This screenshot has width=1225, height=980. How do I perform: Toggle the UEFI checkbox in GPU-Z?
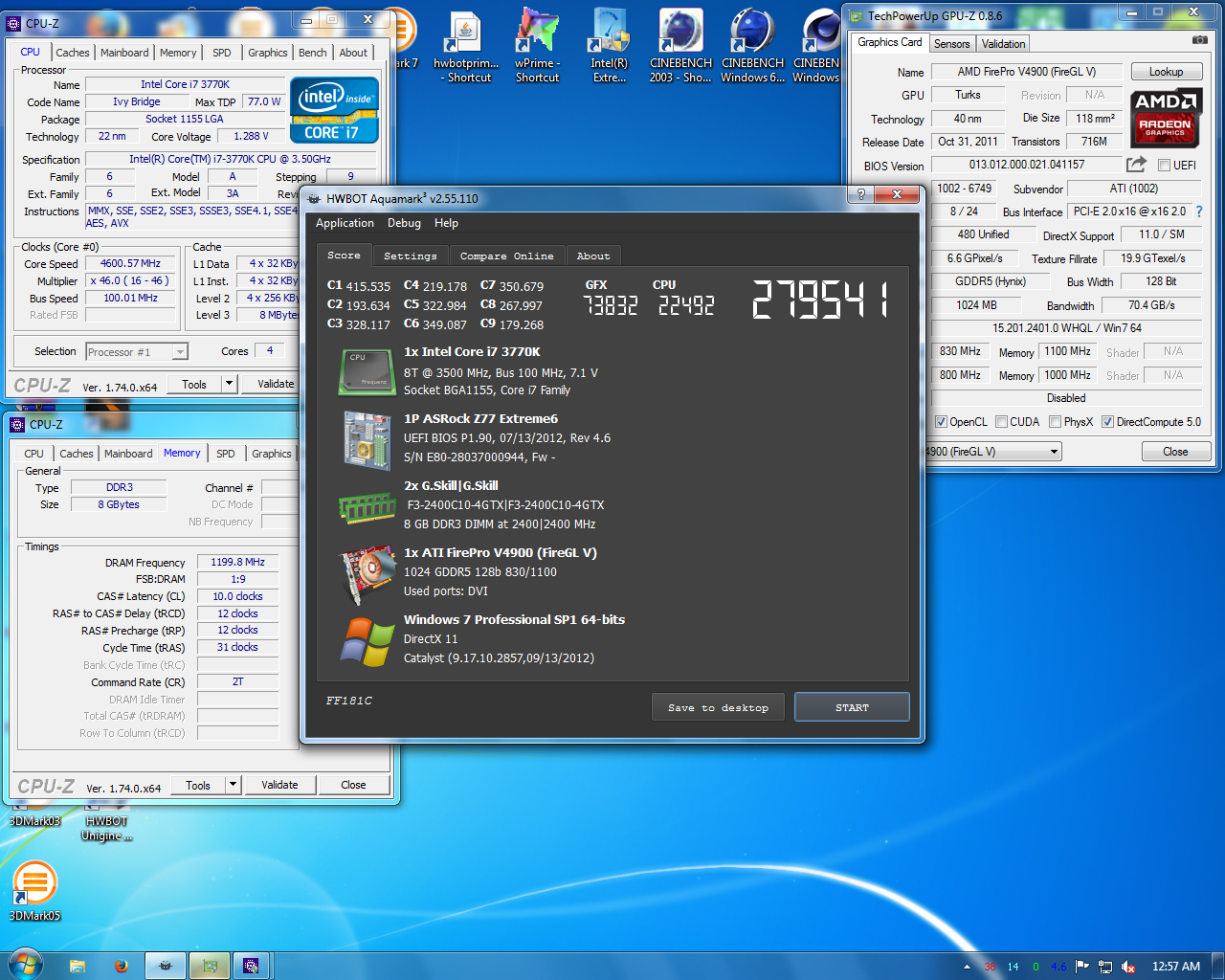pyautogui.click(x=1164, y=166)
